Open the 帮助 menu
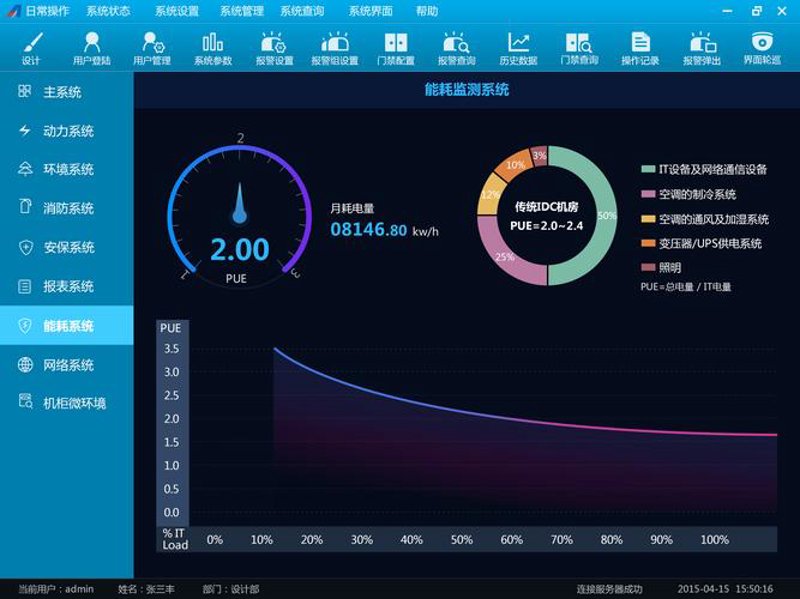 [427, 11]
